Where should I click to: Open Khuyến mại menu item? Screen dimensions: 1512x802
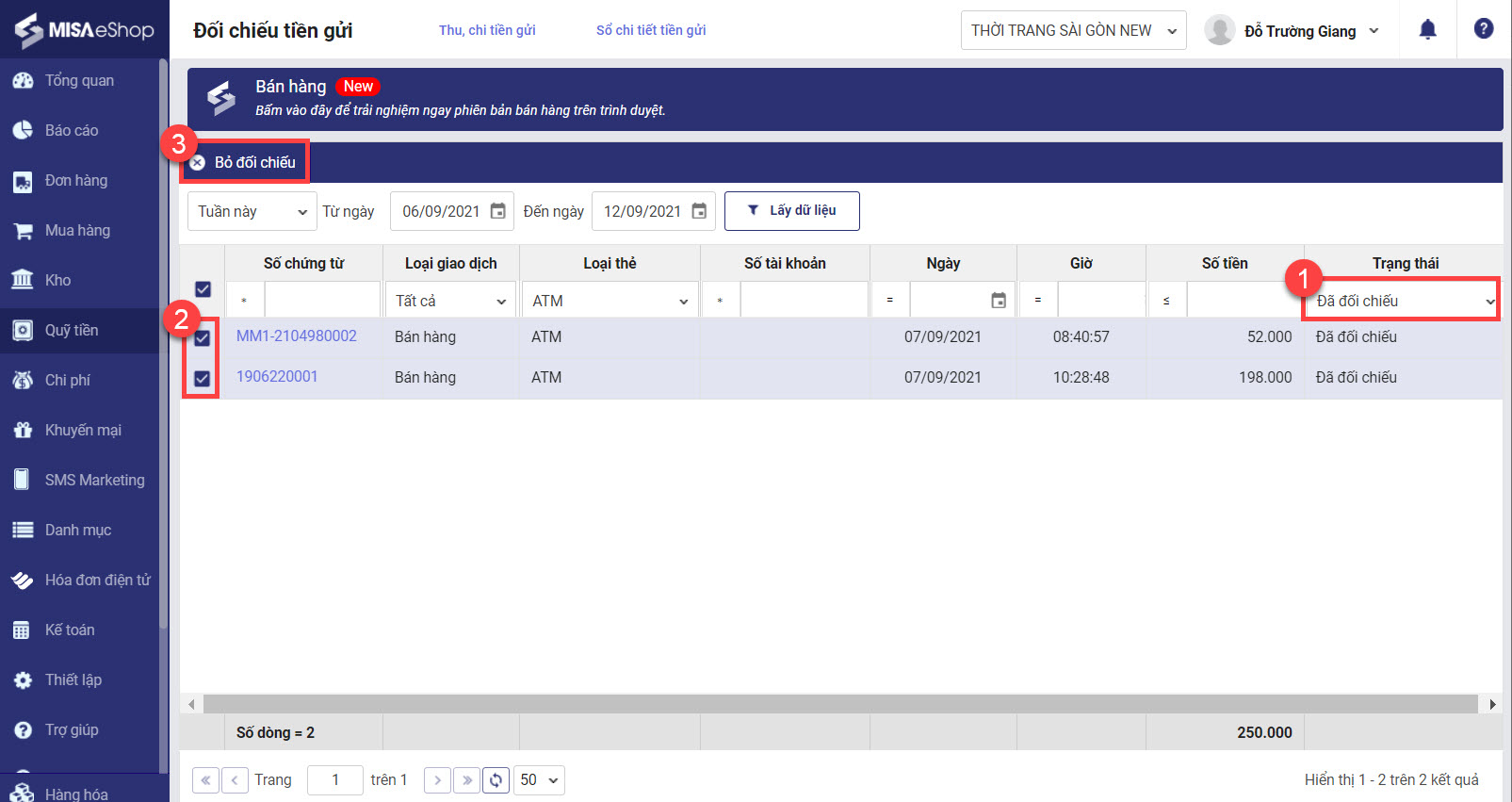(x=80, y=431)
